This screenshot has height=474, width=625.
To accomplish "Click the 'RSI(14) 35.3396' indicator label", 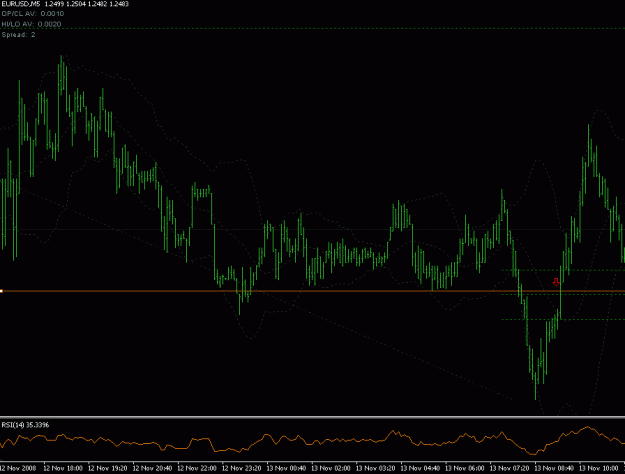I will click(25, 425).
